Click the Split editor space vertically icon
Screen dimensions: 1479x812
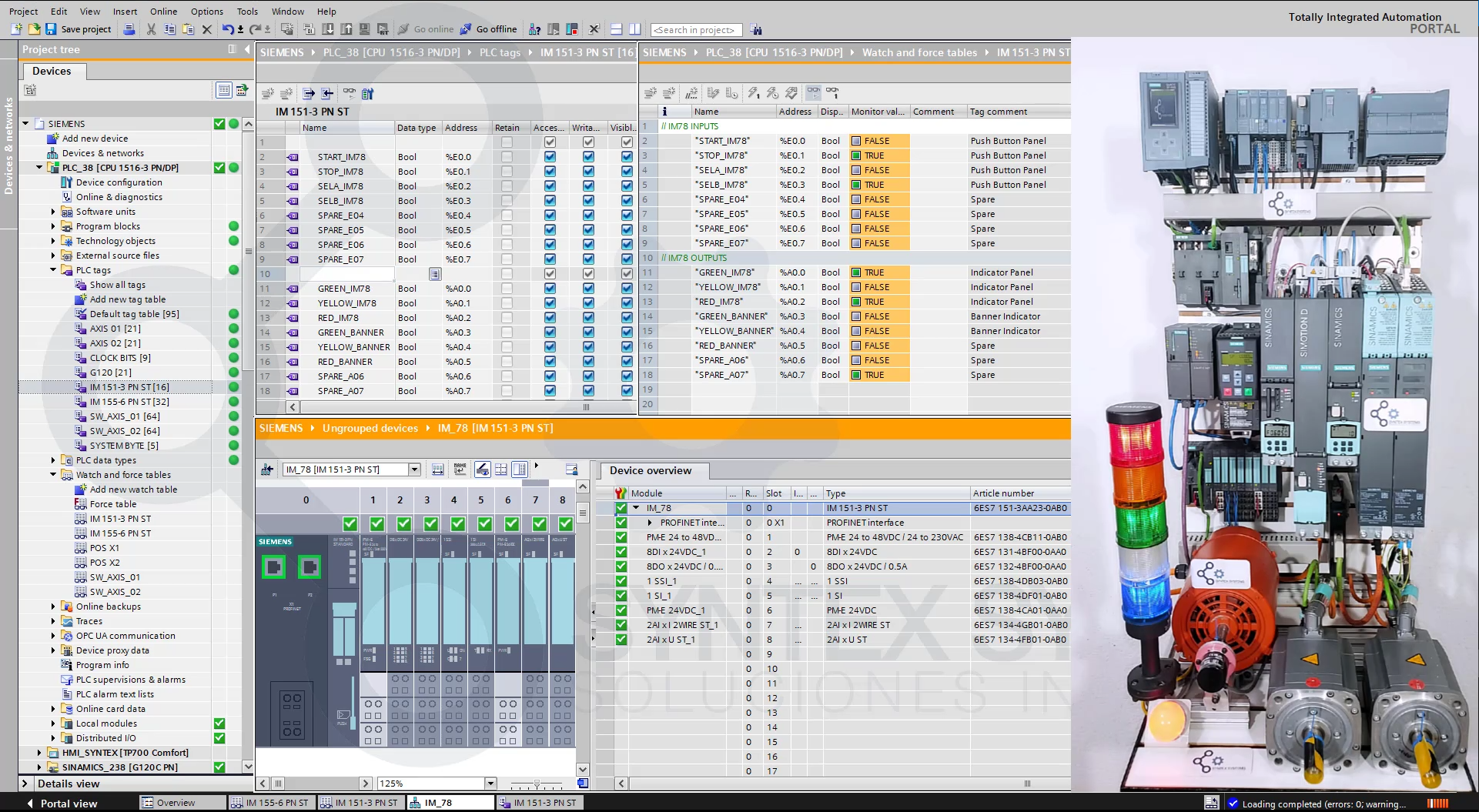click(x=634, y=29)
